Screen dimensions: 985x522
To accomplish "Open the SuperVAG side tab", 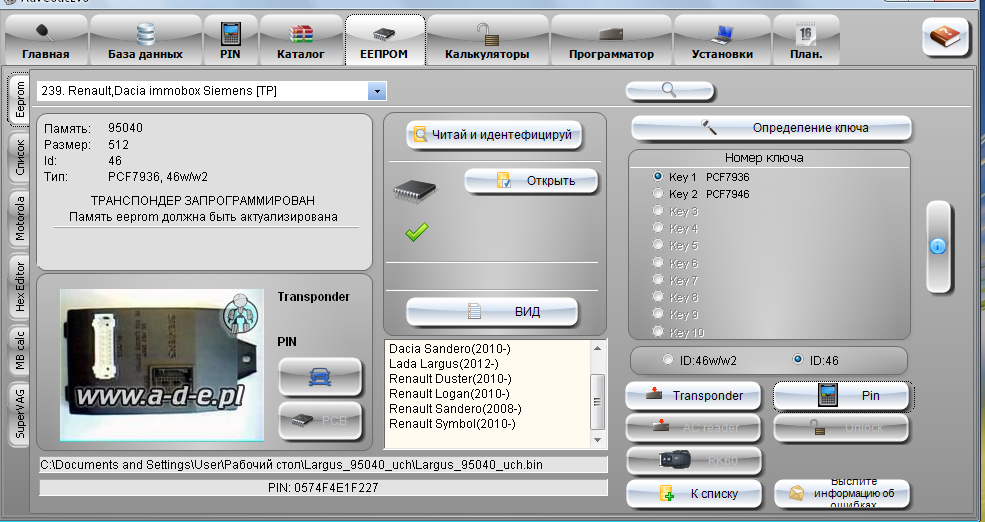I will 19,413.
